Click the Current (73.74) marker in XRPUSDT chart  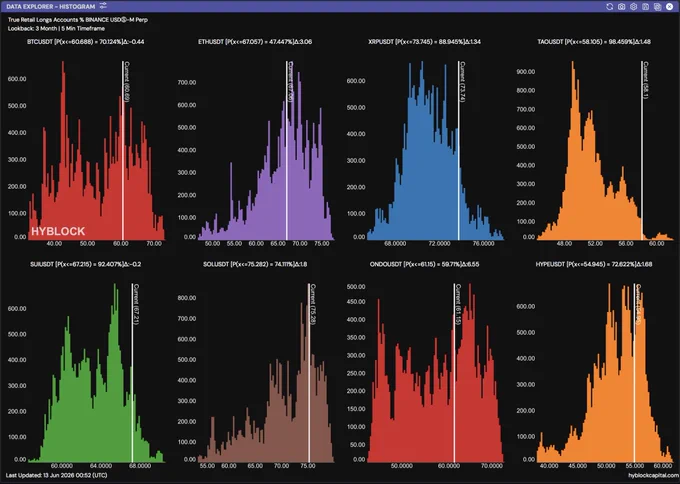(x=463, y=82)
